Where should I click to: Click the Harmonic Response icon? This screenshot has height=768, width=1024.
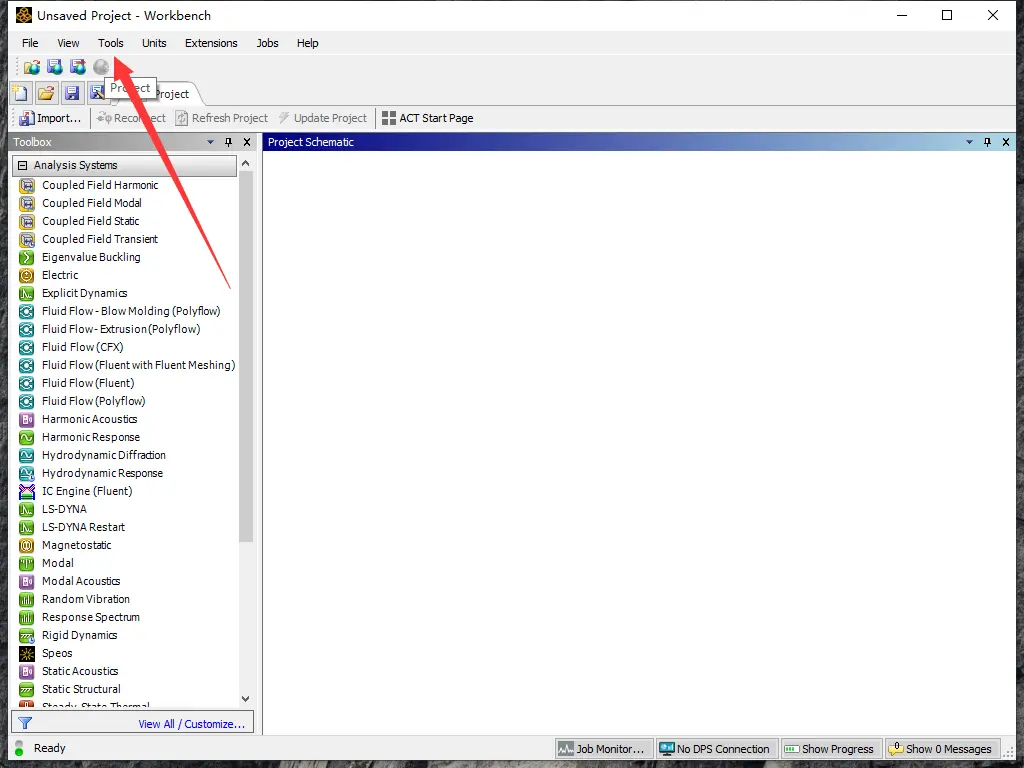27,438
